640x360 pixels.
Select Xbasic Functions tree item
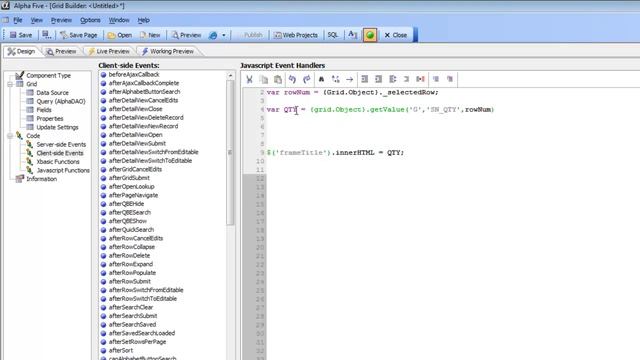[x=58, y=162]
